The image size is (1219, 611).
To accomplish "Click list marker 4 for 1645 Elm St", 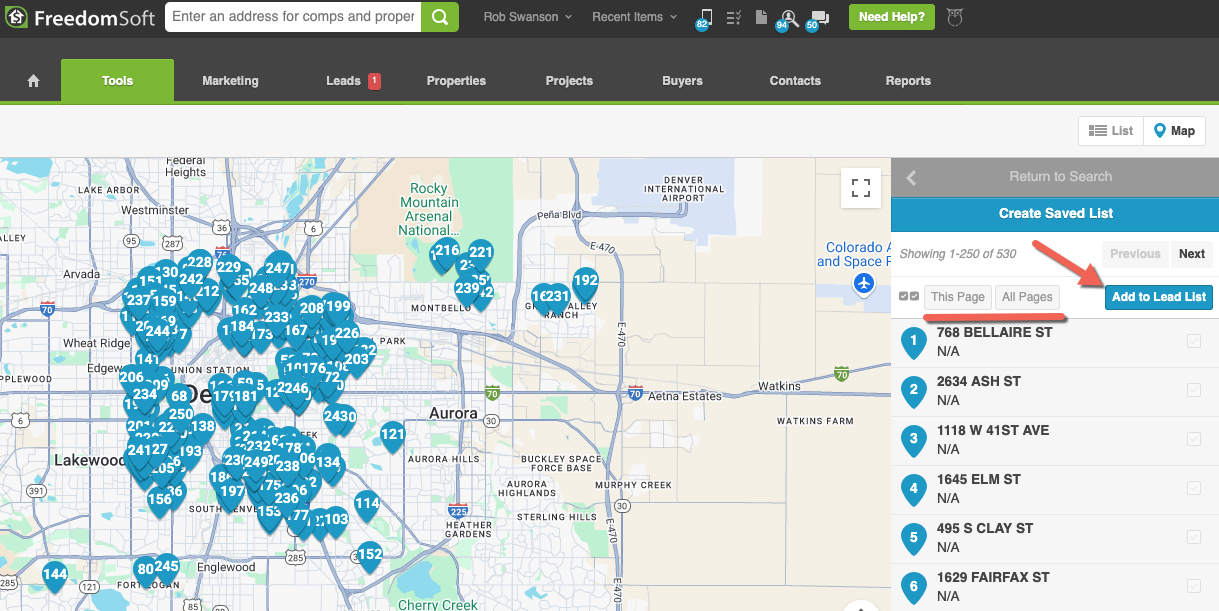I will tap(913, 490).
